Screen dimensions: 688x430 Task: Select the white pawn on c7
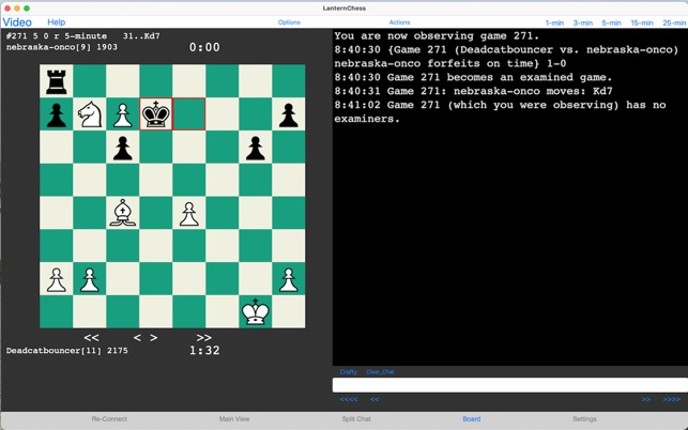(123, 115)
